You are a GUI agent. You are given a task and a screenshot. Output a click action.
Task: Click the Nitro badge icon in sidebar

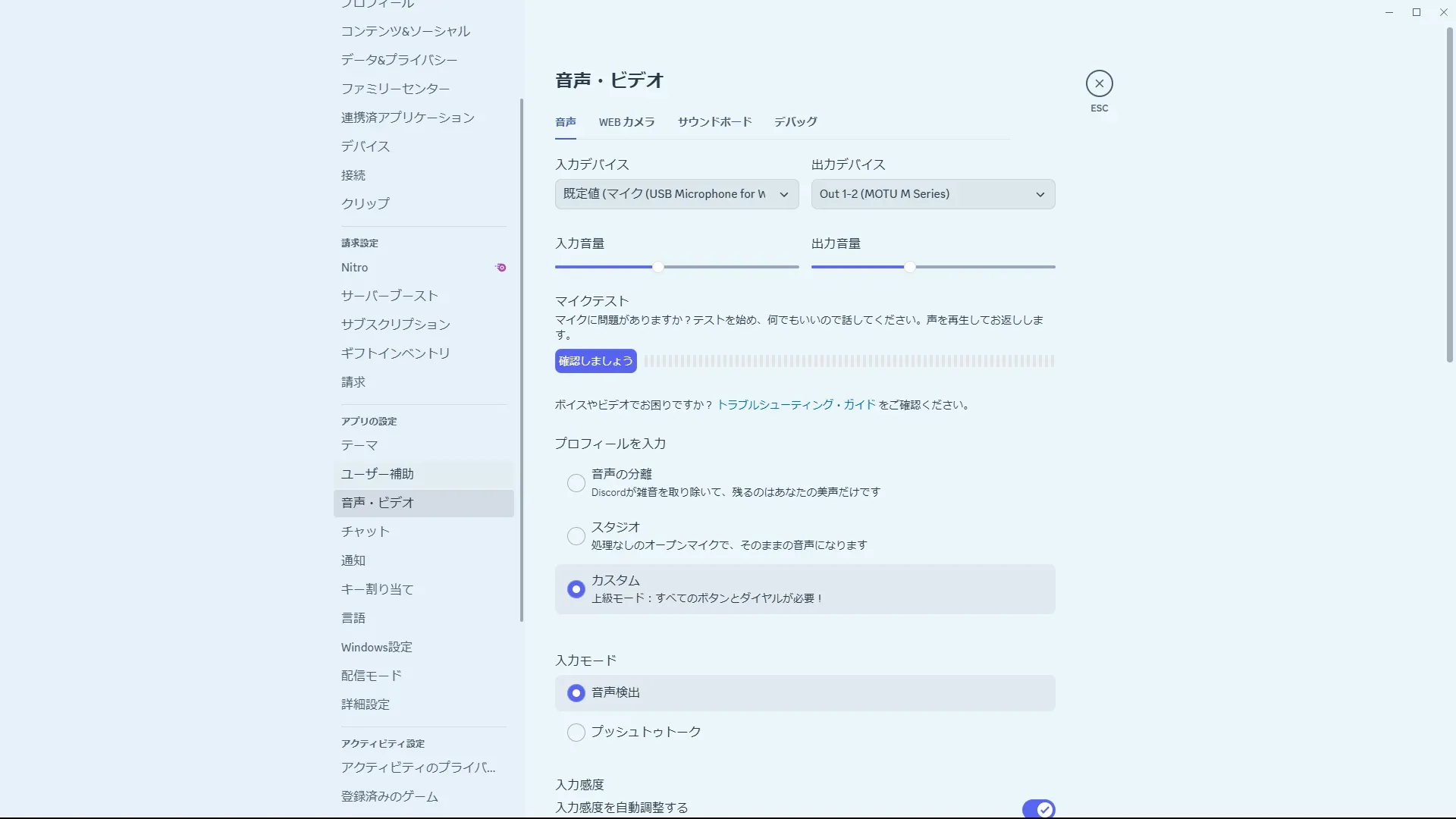[500, 268]
